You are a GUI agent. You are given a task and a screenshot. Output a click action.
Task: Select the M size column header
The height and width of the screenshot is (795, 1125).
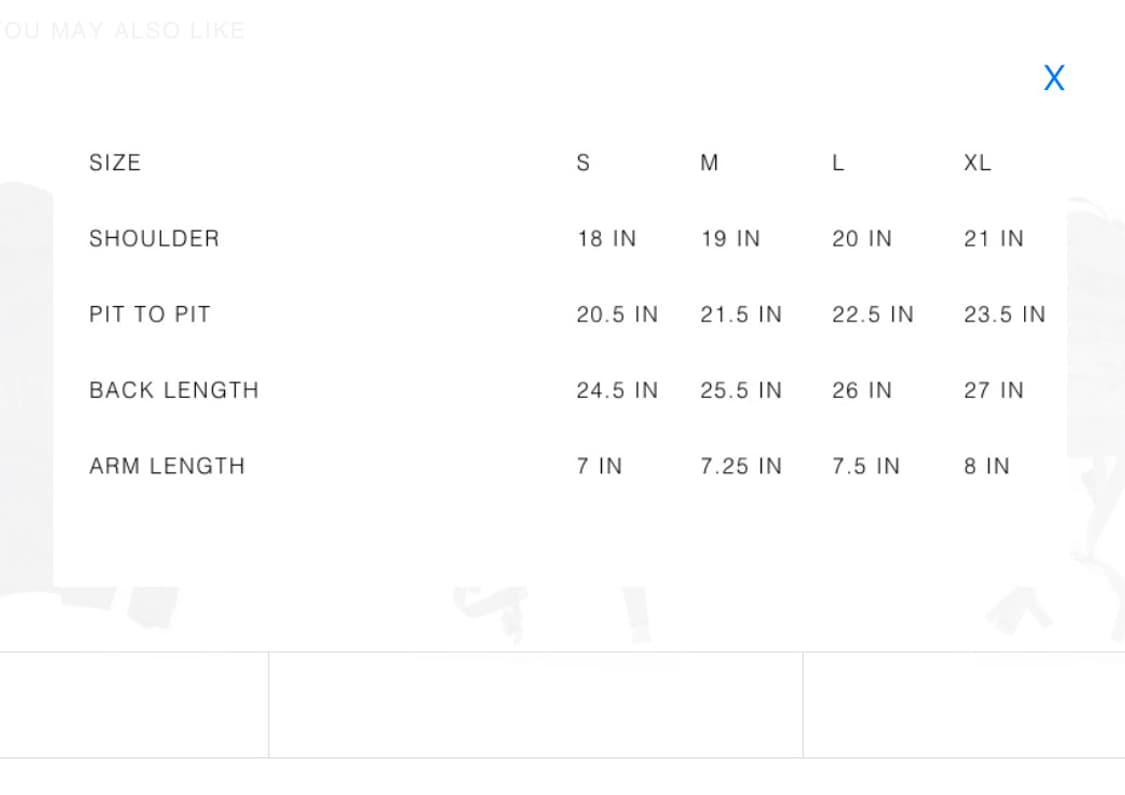710,163
